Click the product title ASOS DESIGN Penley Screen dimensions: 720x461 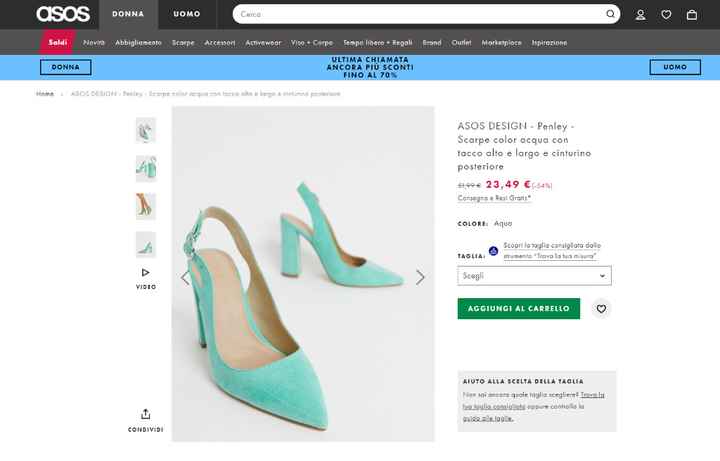pyautogui.click(x=524, y=146)
